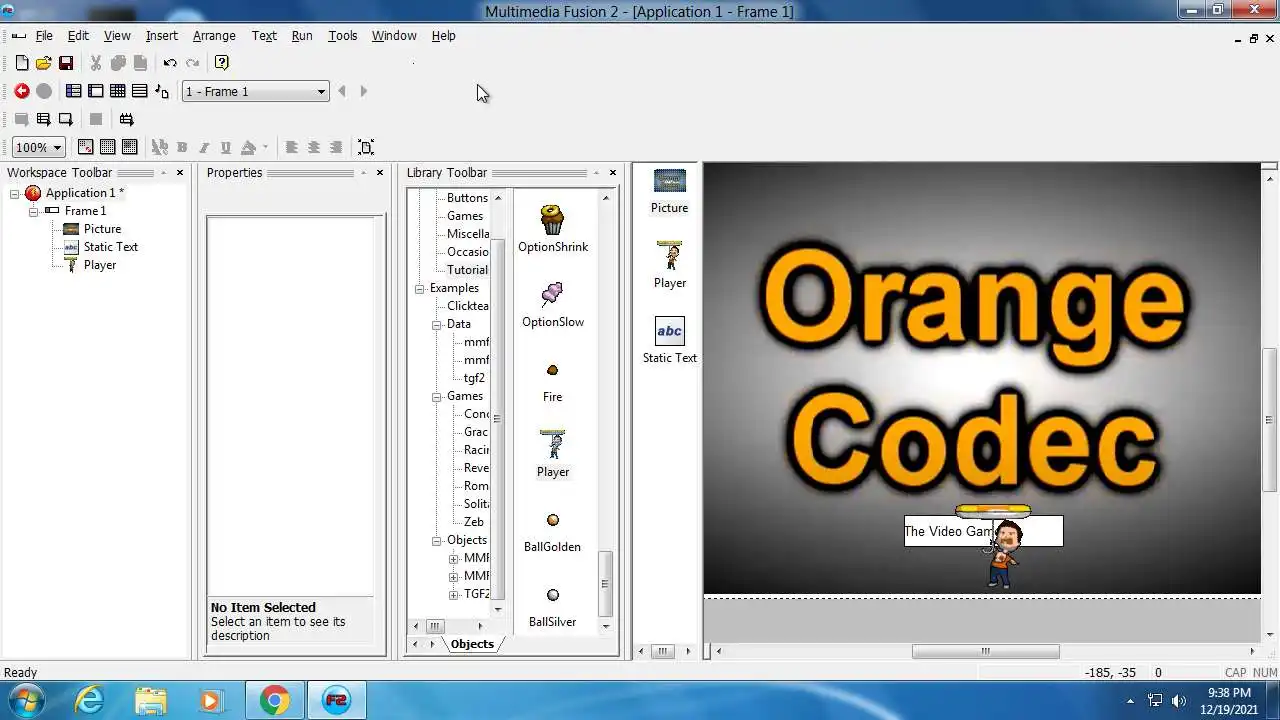Toggle Italic text formatting

204,147
